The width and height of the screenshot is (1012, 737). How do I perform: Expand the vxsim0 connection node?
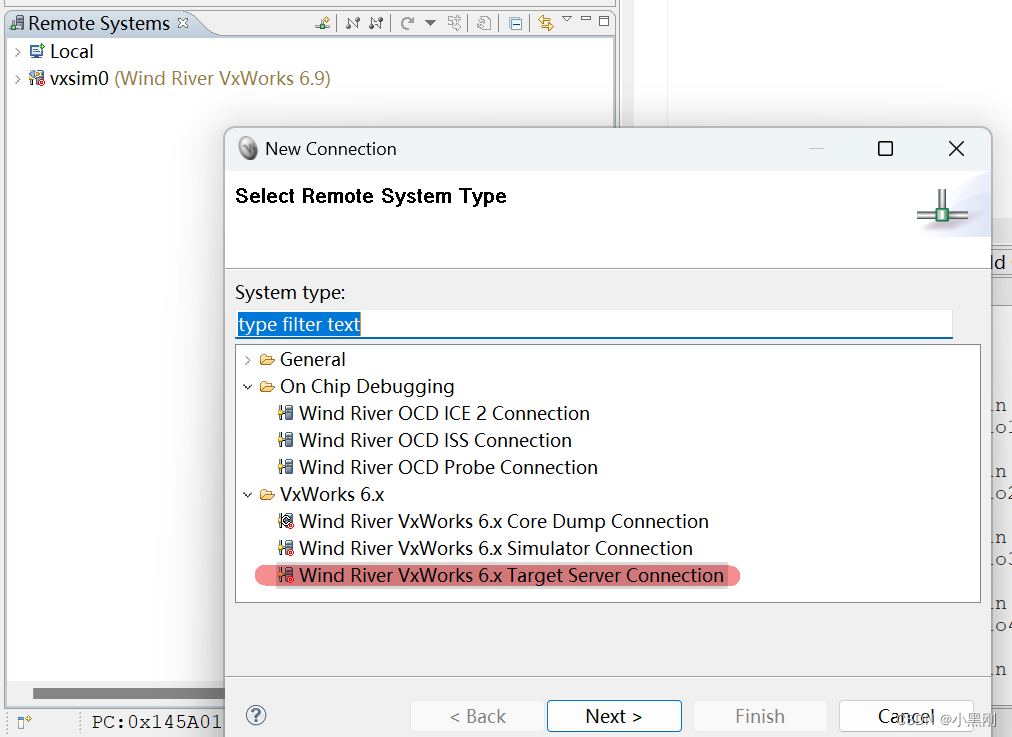click(x=17, y=79)
